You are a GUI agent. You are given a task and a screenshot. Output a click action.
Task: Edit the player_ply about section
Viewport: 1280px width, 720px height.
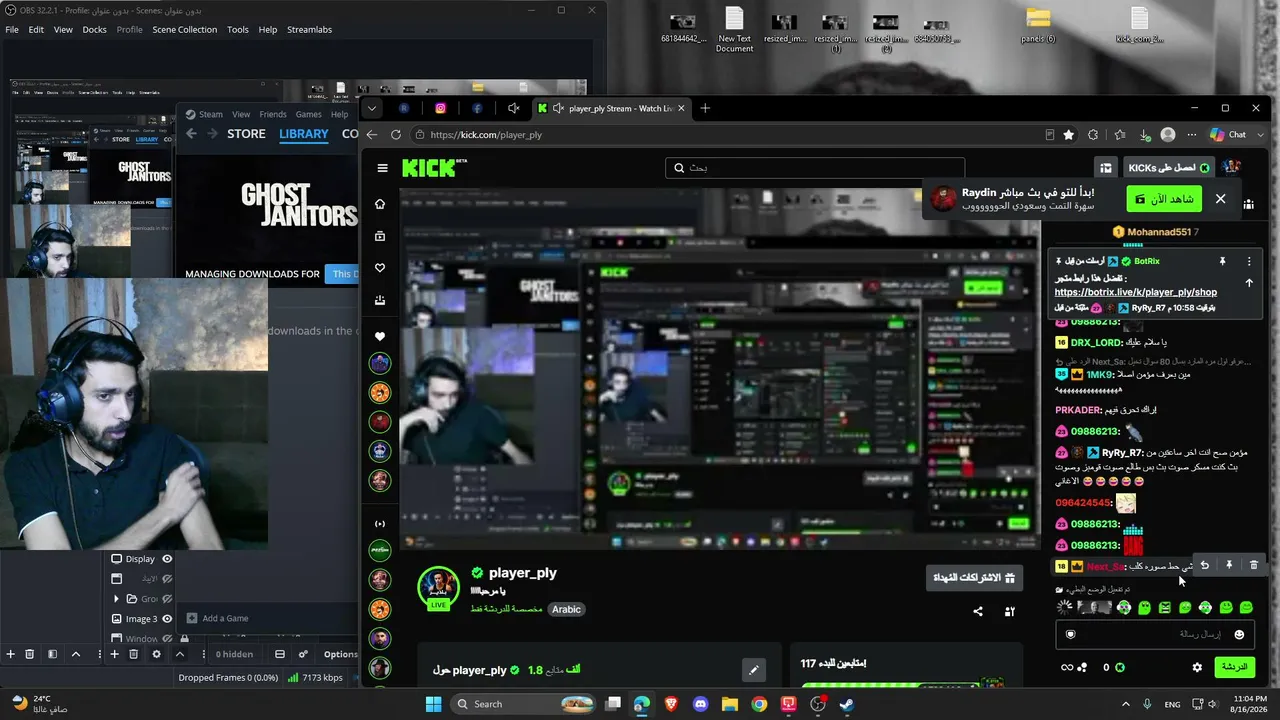[x=754, y=670]
